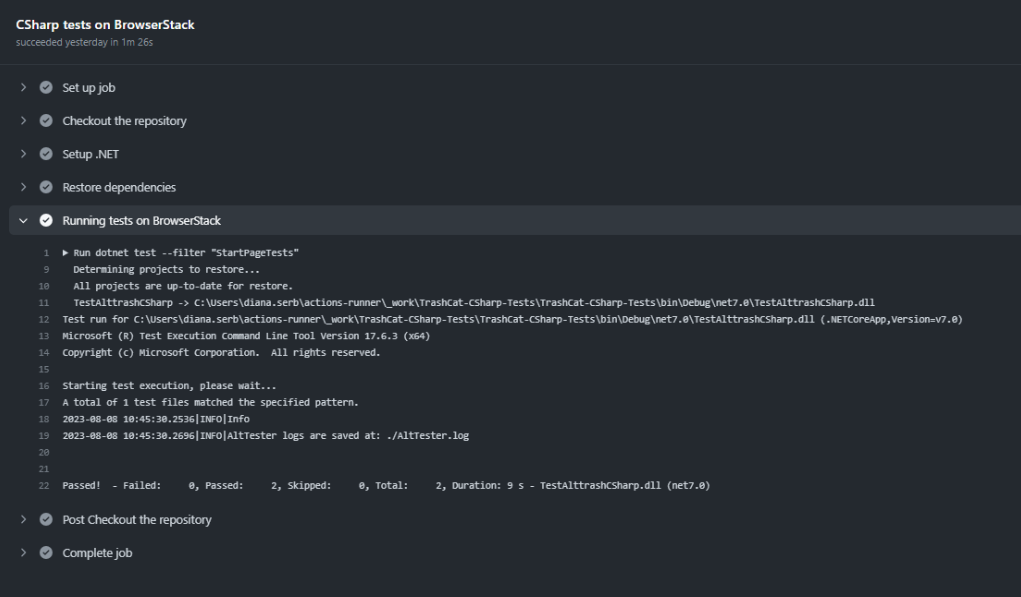This screenshot has width=1021, height=597.
Task: Click the check icon beside Restore dependencies
Action: (45, 187)
